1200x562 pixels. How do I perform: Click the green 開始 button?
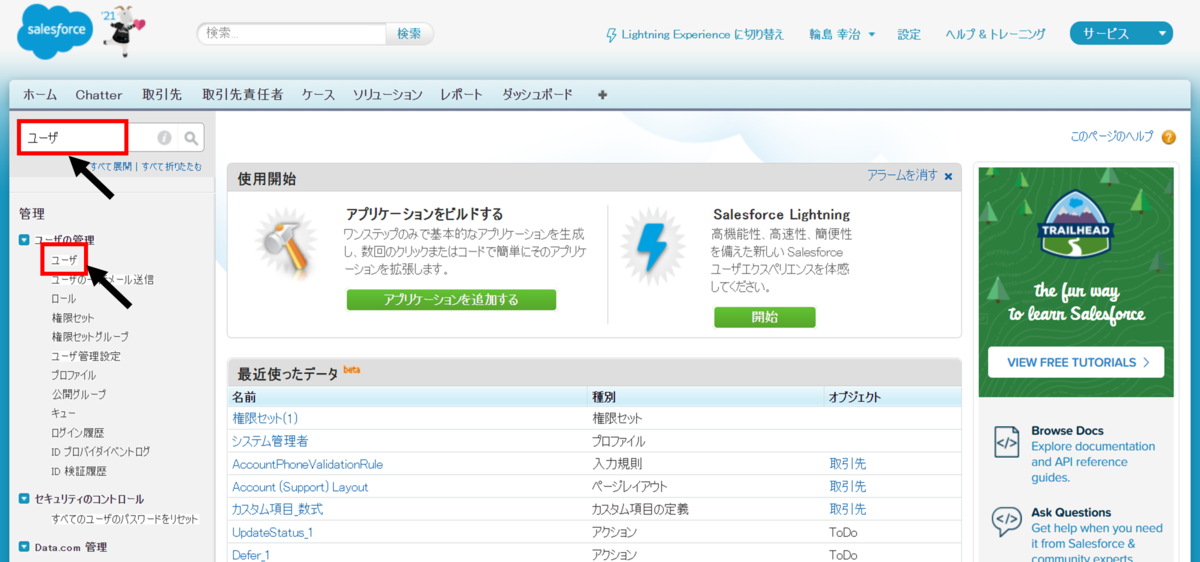[x=764, y=317]
